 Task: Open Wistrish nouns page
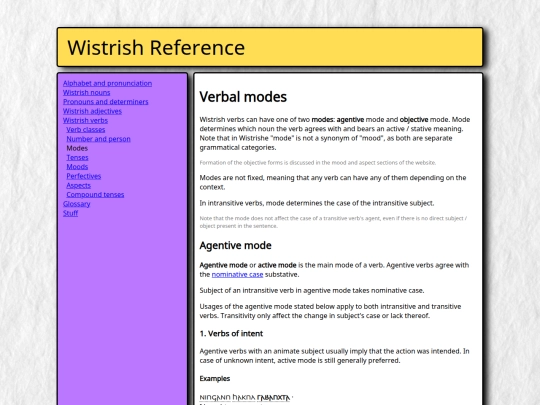pyautogui.click(x=86, y=93)
